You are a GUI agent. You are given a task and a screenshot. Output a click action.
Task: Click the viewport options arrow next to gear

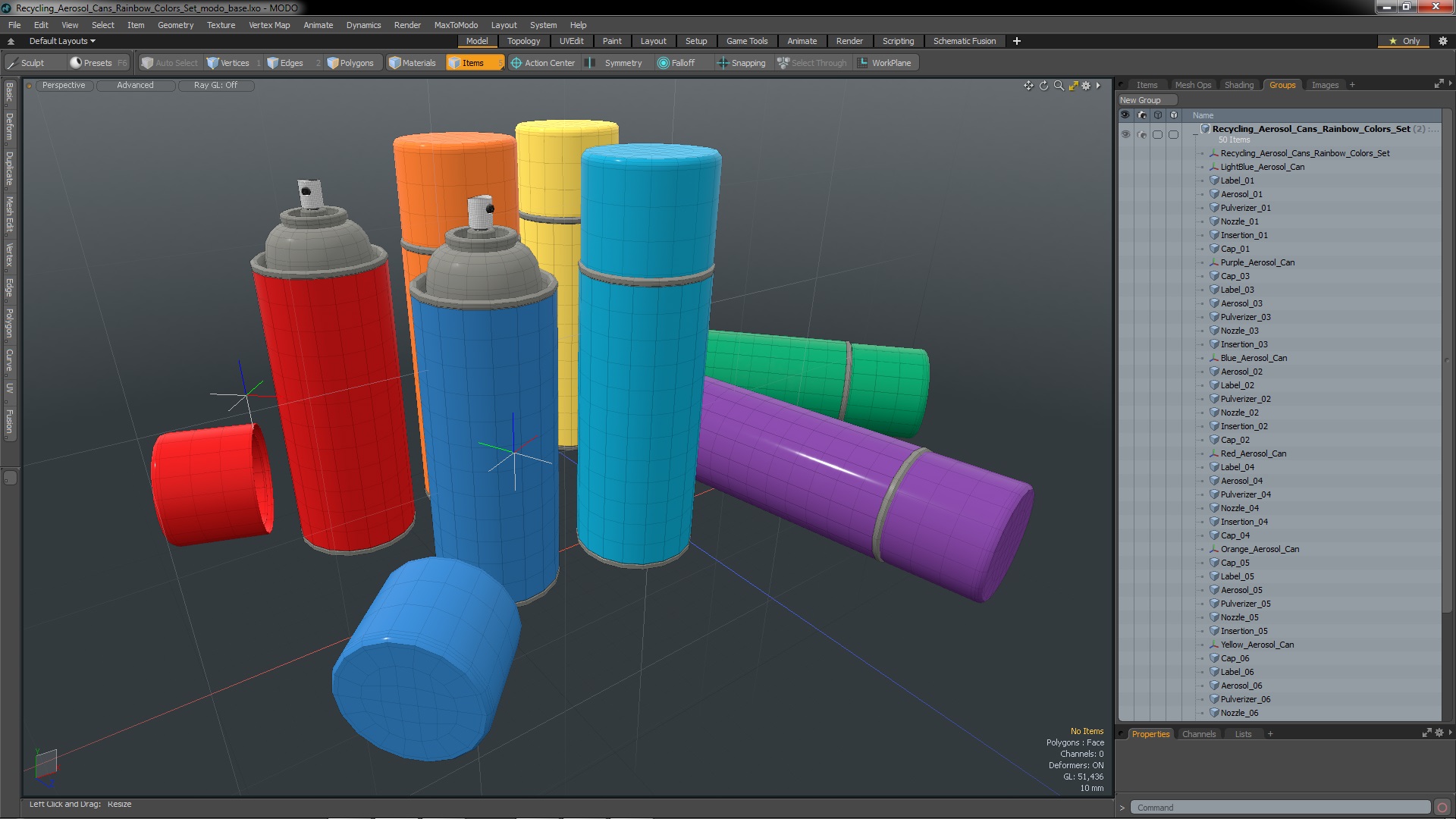[x=1098, y=86]
